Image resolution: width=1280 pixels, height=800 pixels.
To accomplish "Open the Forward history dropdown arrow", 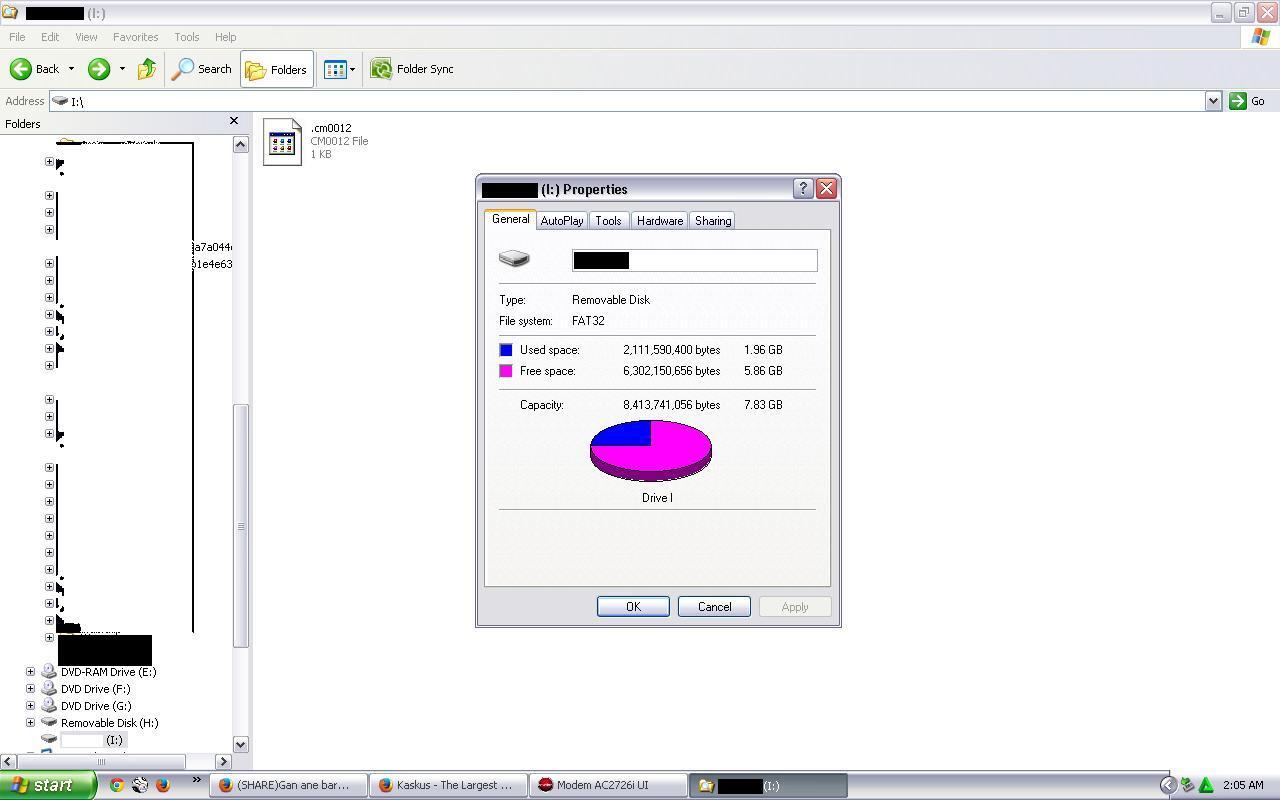I will pyautogui.click(x=122, y=69).
